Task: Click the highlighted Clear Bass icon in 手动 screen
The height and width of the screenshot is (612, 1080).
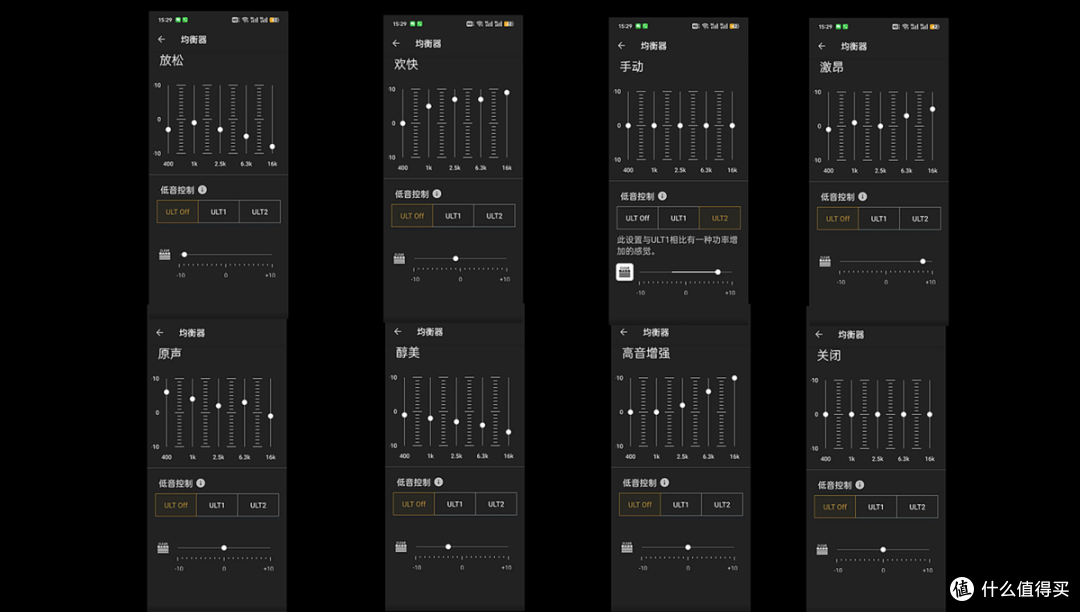Action: click(x=625, y=272)
